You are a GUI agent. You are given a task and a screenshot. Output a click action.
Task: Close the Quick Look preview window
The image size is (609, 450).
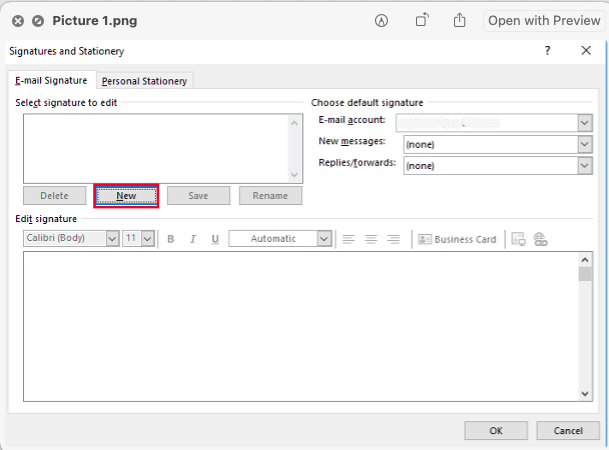[18, 21]
